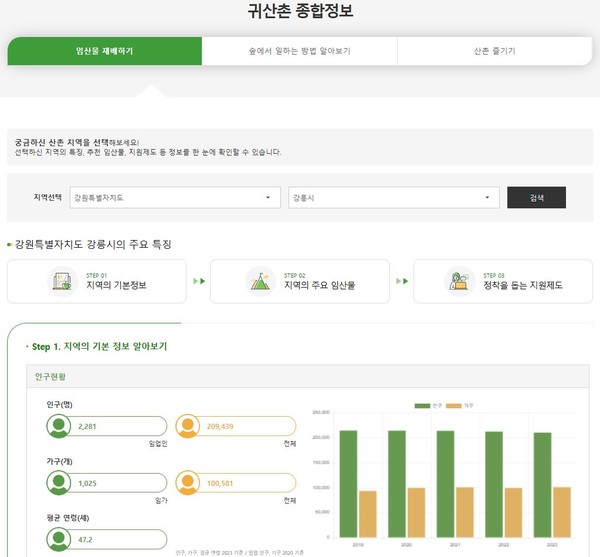The image size is (600, 557).
Task: Go to 지역의 주요 임산물 step link
Action: point(319,285)
